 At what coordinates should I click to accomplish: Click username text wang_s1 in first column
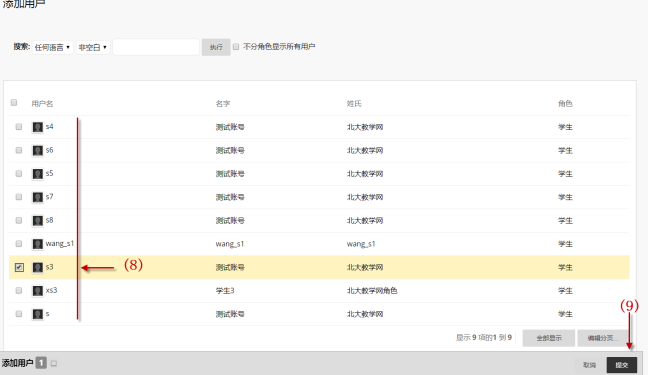point(60,243)
